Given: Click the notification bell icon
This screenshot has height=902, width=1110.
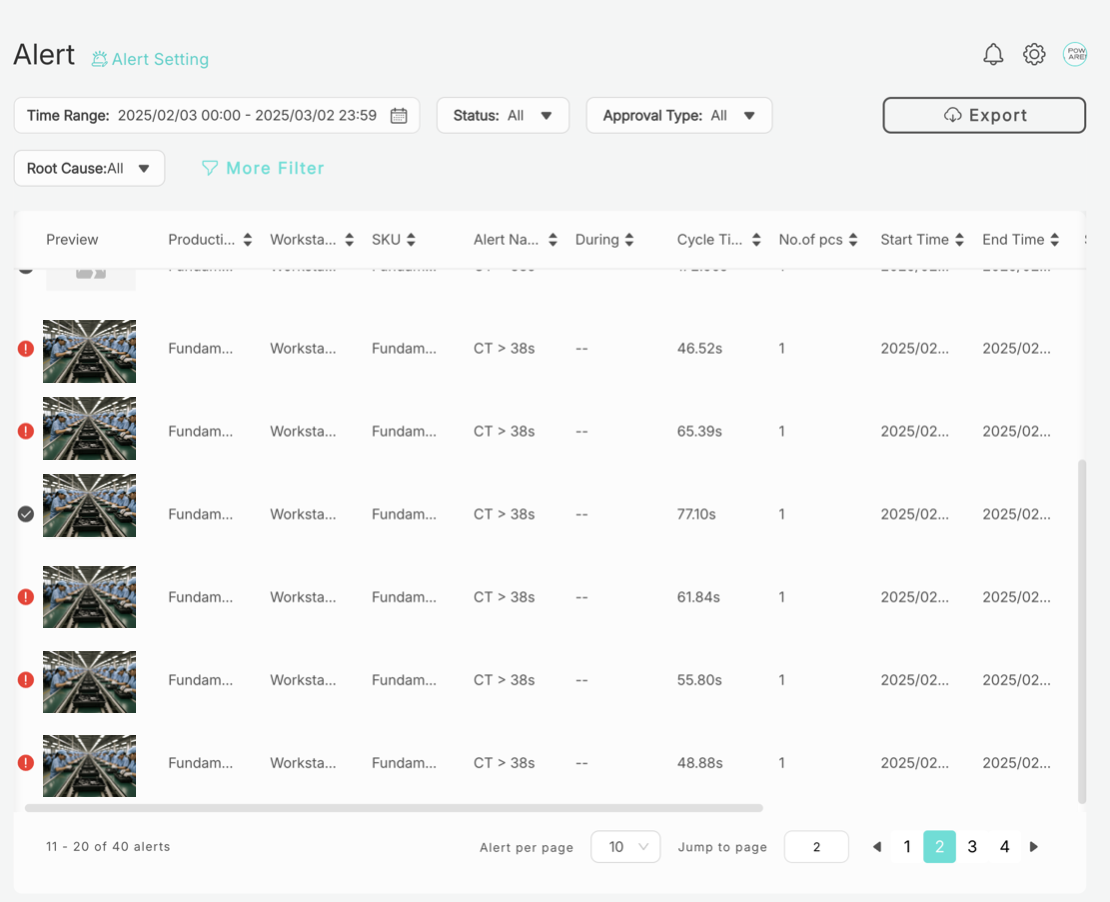Looking at the screenshot, I should click(993, 54).
